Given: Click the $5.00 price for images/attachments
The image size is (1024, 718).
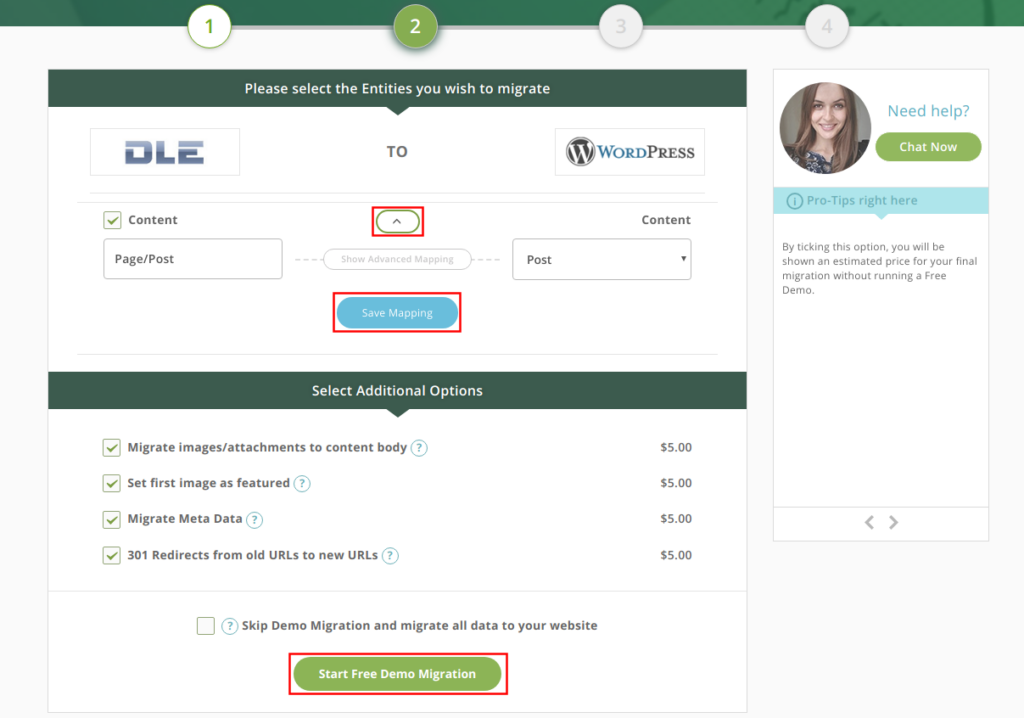Looking at the screenshot, I should click(676, 448).
